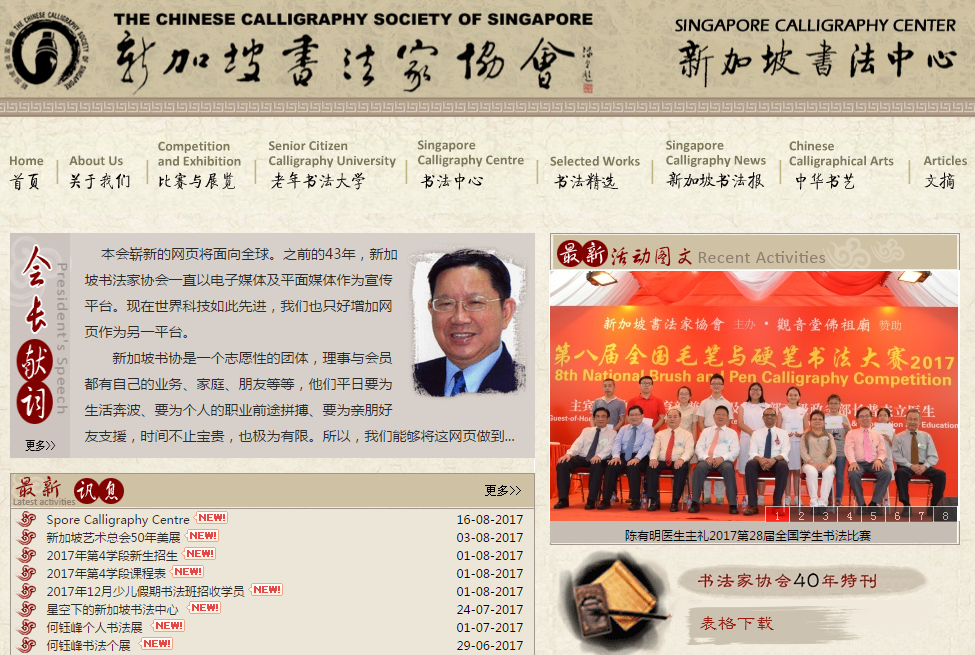Open Singapore Calligraphy News section

tap(715, 164)
